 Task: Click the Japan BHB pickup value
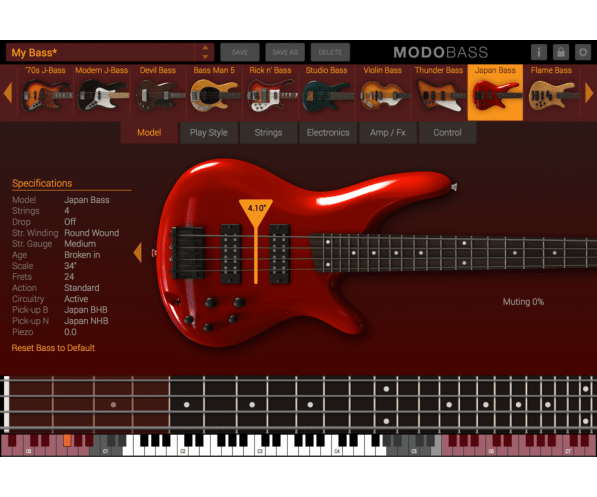point(86,310)
